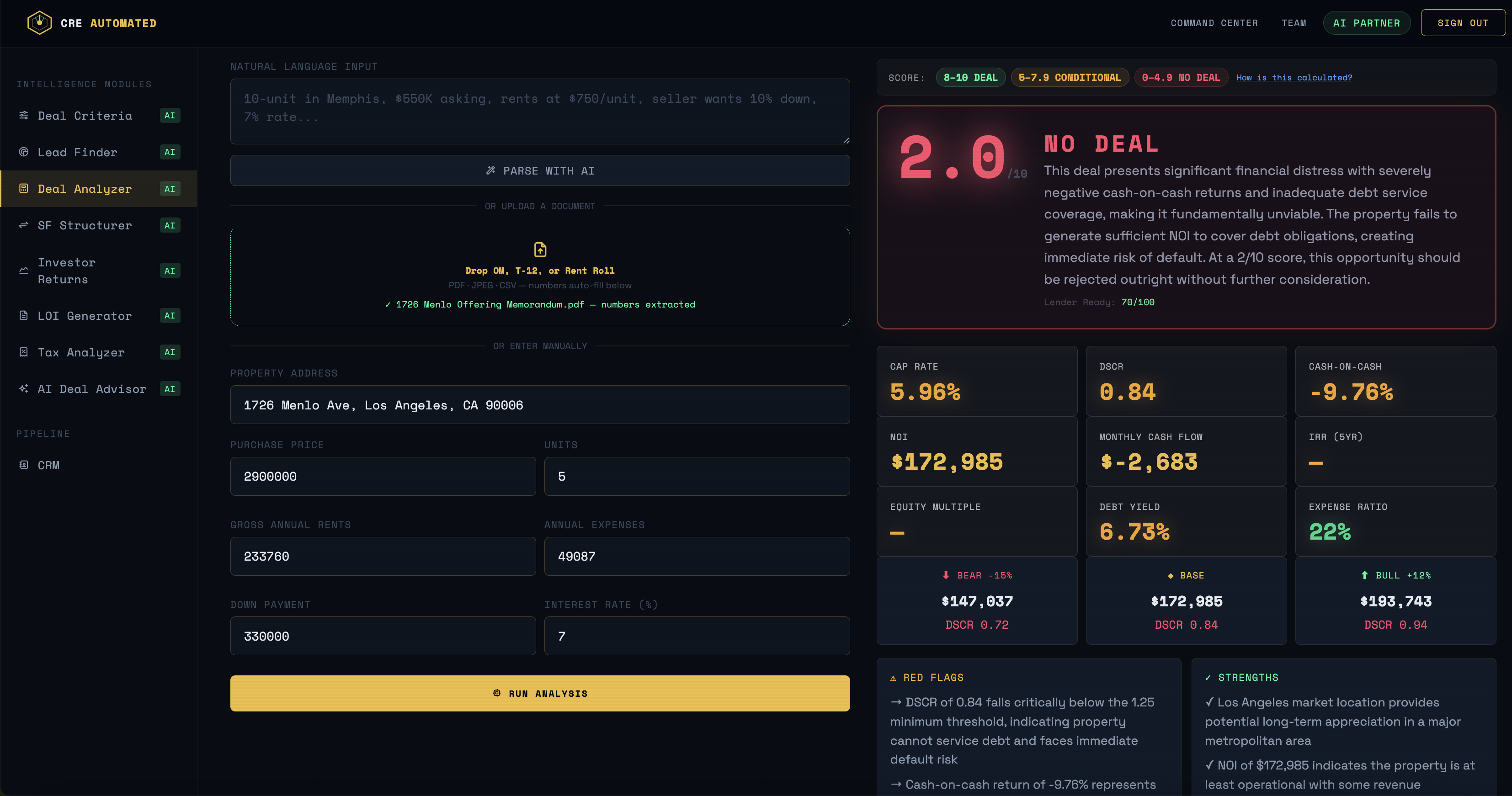Click the Deal Criteria sliders icon
1512x796 pixels.
23,115
